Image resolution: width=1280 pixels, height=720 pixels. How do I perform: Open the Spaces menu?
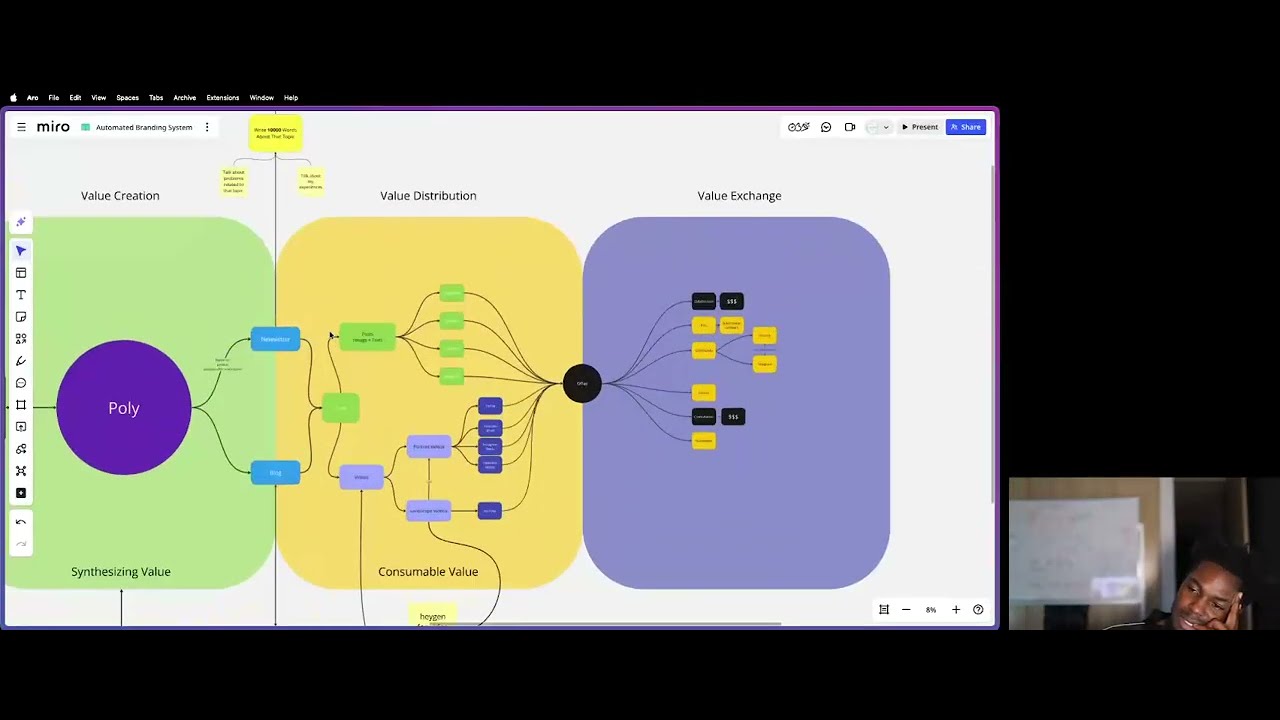pyautogui.click(x=127, y=98)
